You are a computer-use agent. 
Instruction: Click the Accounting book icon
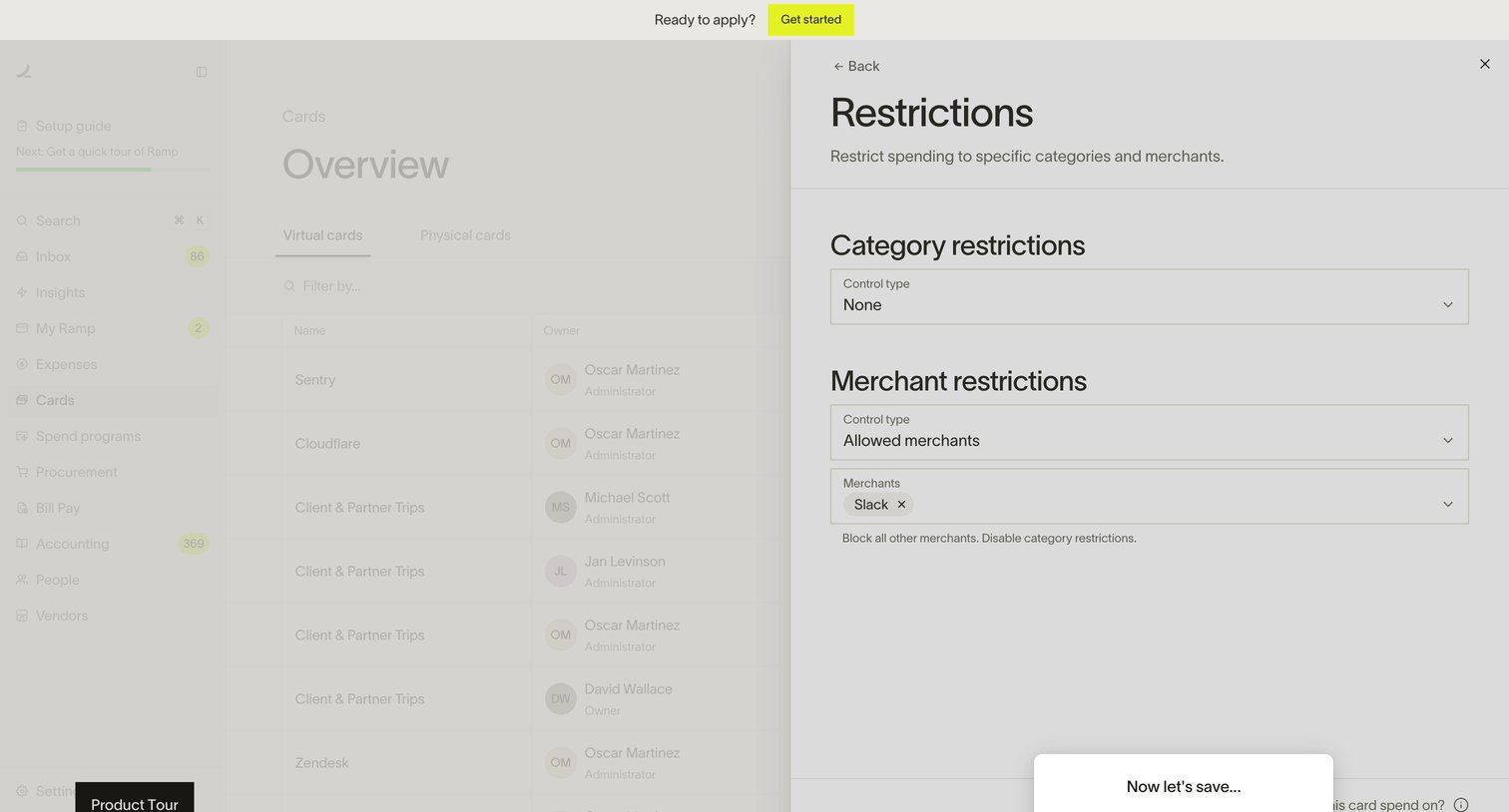pos(22,544)
